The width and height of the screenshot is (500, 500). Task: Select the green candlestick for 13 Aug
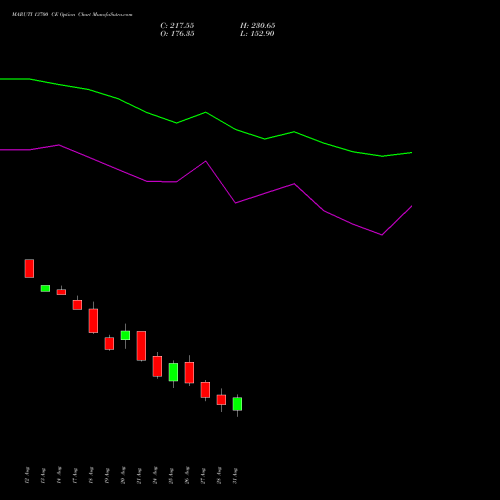[x=45, y=288]
